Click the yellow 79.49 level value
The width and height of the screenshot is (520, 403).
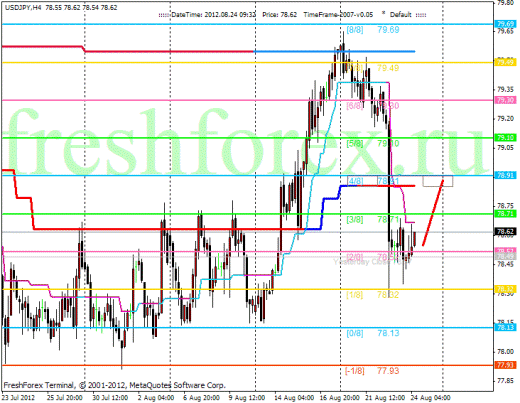pyautogui.click(x=388, y=68)
